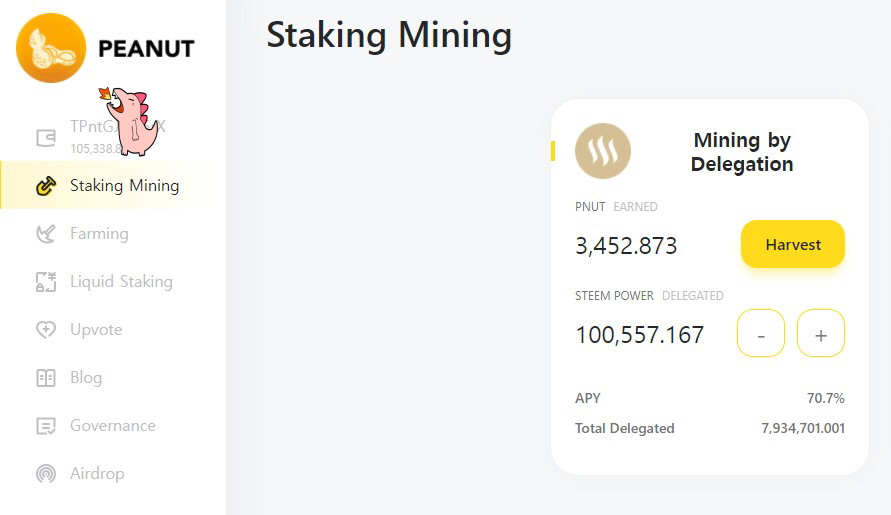Navigate to the Blog page

tap(86, 378)
